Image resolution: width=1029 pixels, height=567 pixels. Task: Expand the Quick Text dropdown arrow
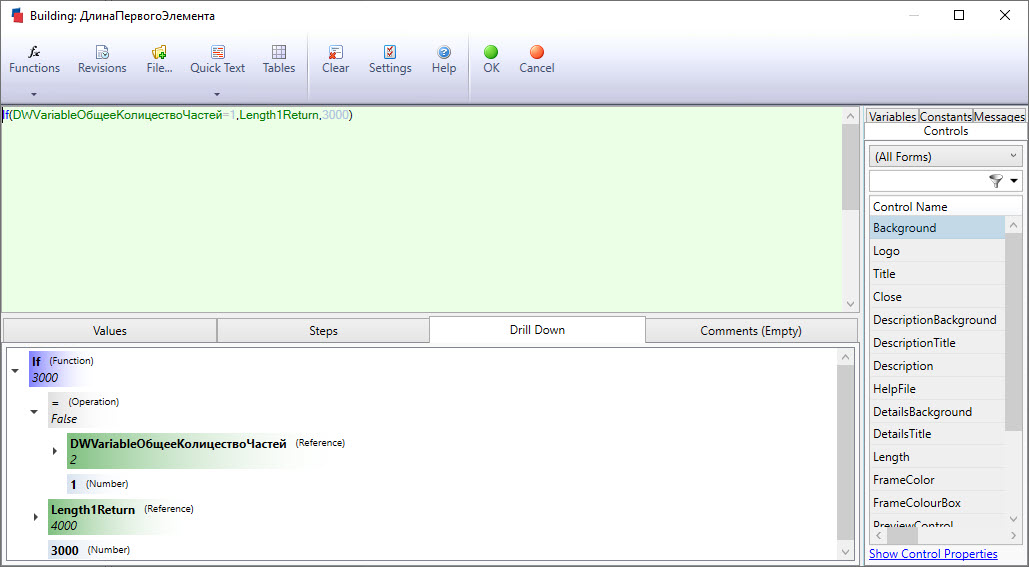[217, 94]
